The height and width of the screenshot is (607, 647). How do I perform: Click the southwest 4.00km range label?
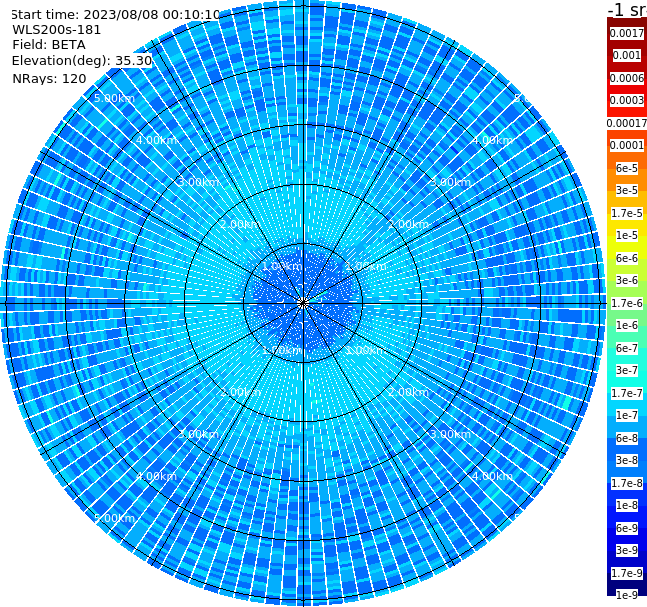pos(156,476)
